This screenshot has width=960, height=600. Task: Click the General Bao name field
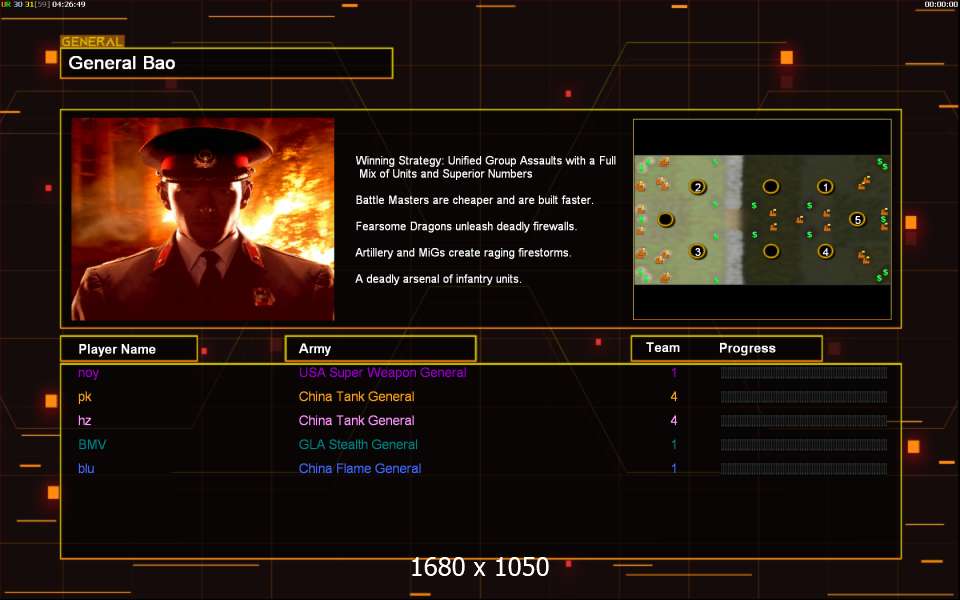point(226,63)
